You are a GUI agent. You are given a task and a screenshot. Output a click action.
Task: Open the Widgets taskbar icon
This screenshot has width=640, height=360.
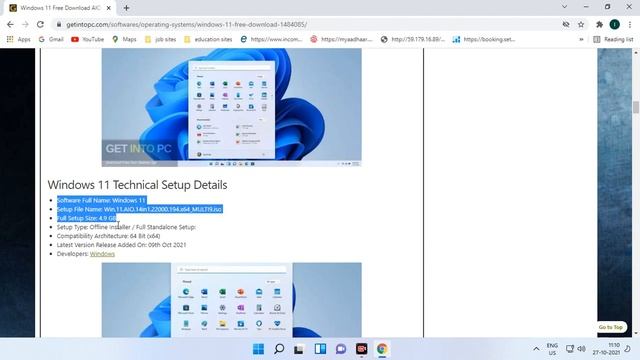(320, 349)
